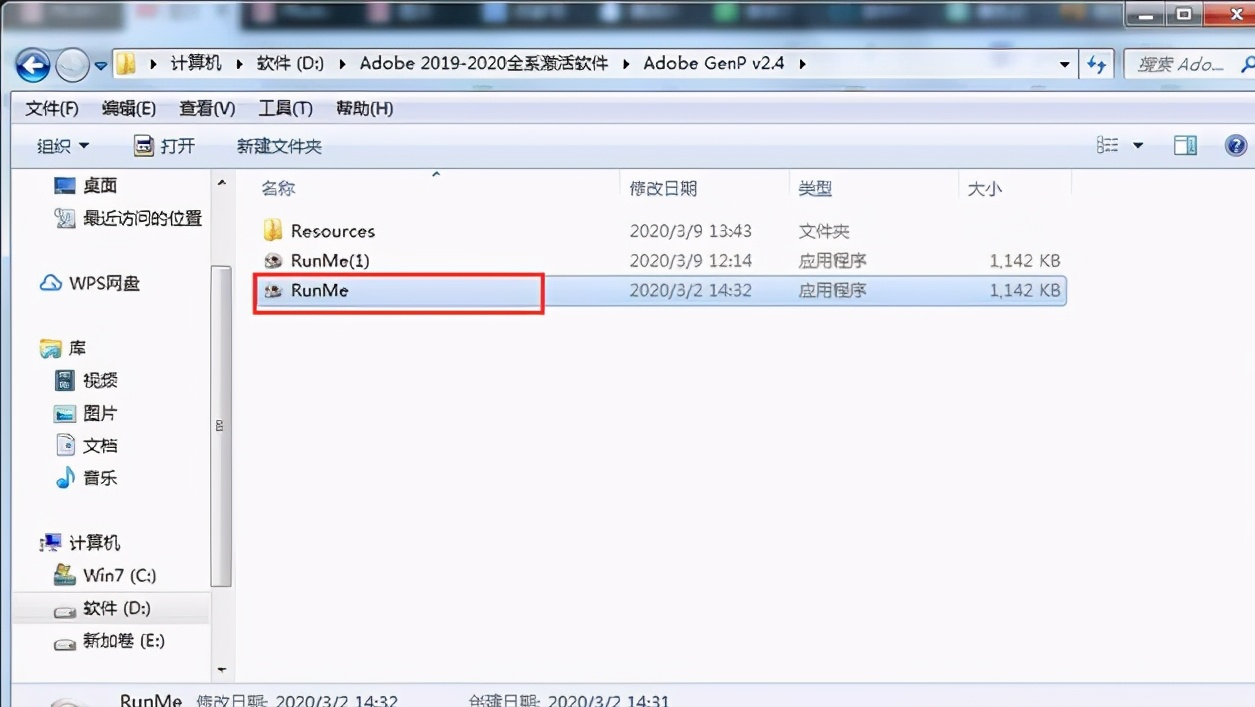Image resolution: width=1255 pixels, height=707 pixels.
Task: Open the 音乐 library in sidebar
Action: pyautogui.click(x=98, y=478)
